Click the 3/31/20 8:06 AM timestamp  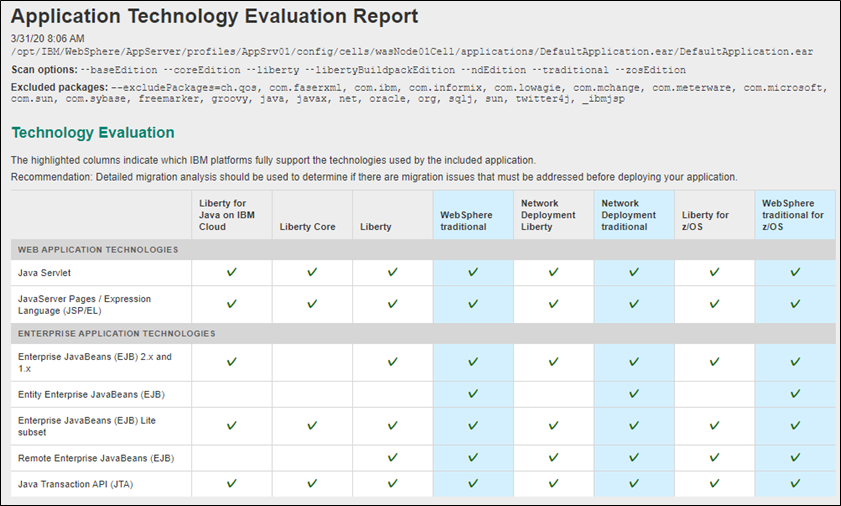(47, 39)
